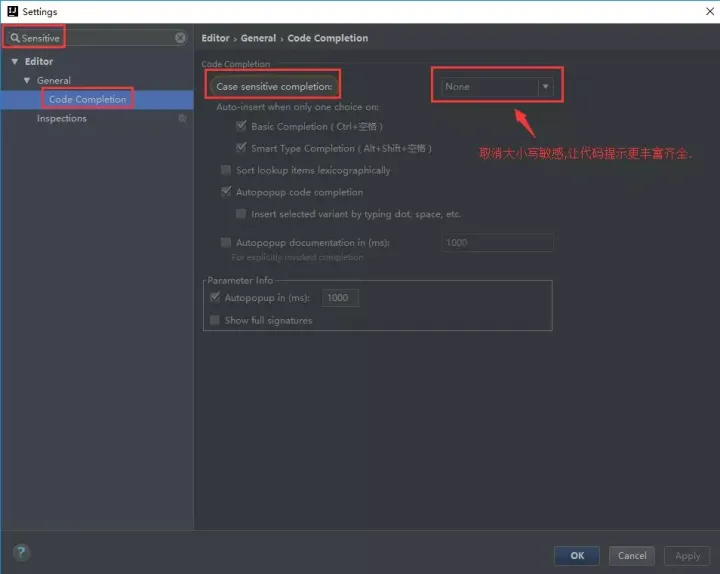Click the Cancel button
Viewport: 720px width, 574px height.
[632, 556]
